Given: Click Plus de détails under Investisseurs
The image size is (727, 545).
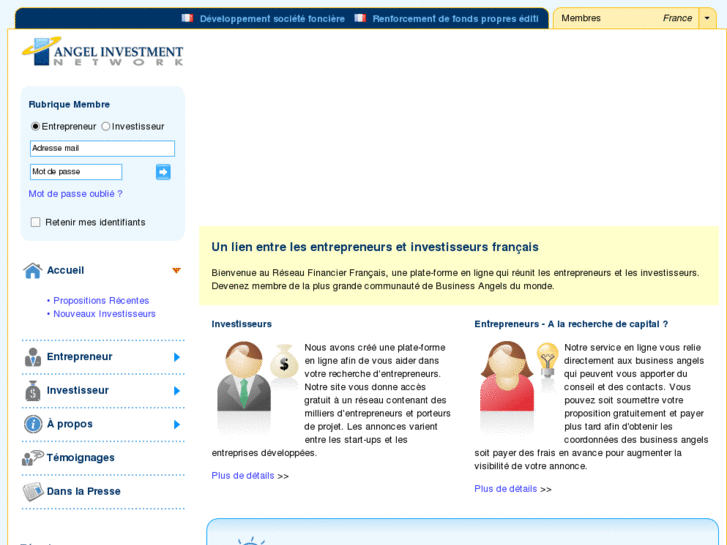Looking at the screenshot, I should [x=242, y=476].
